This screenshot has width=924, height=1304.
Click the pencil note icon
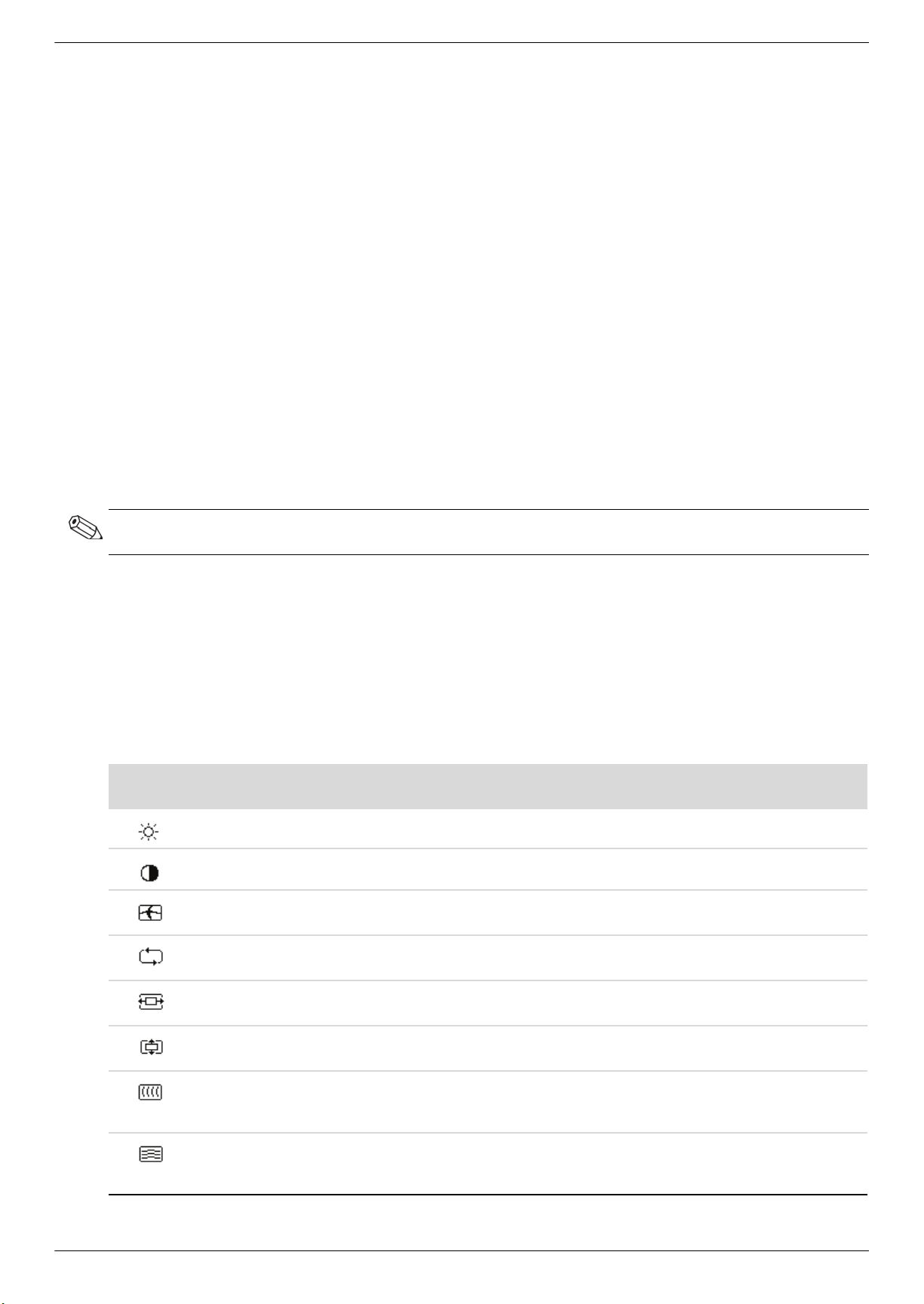[x=84, y=527]
